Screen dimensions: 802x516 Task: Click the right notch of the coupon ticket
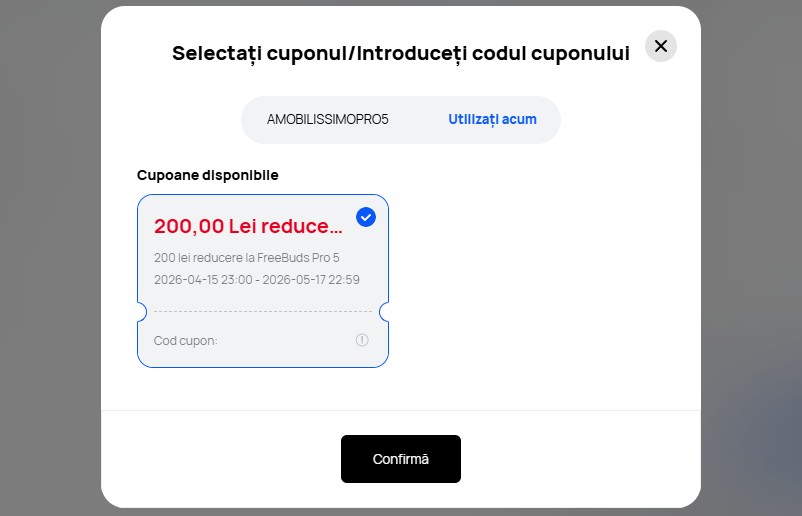point(385,313)
